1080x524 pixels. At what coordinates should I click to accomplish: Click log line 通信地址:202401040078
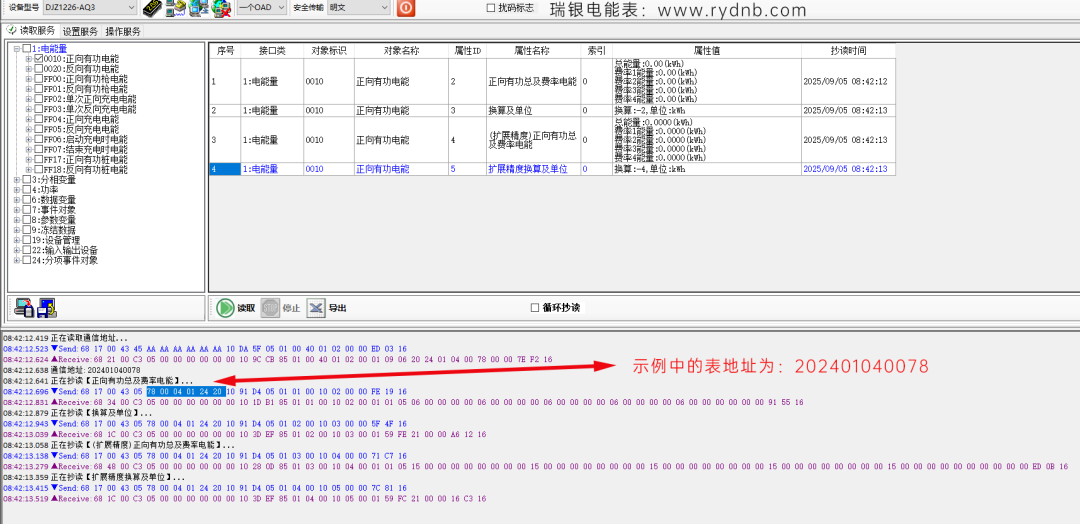72,370
